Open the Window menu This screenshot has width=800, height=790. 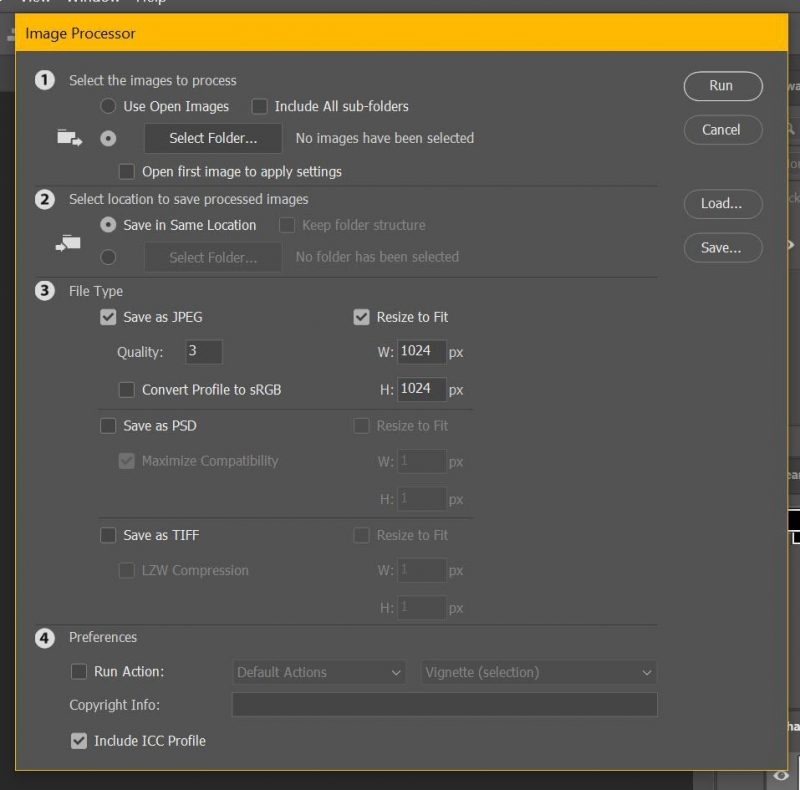(95, 3)
